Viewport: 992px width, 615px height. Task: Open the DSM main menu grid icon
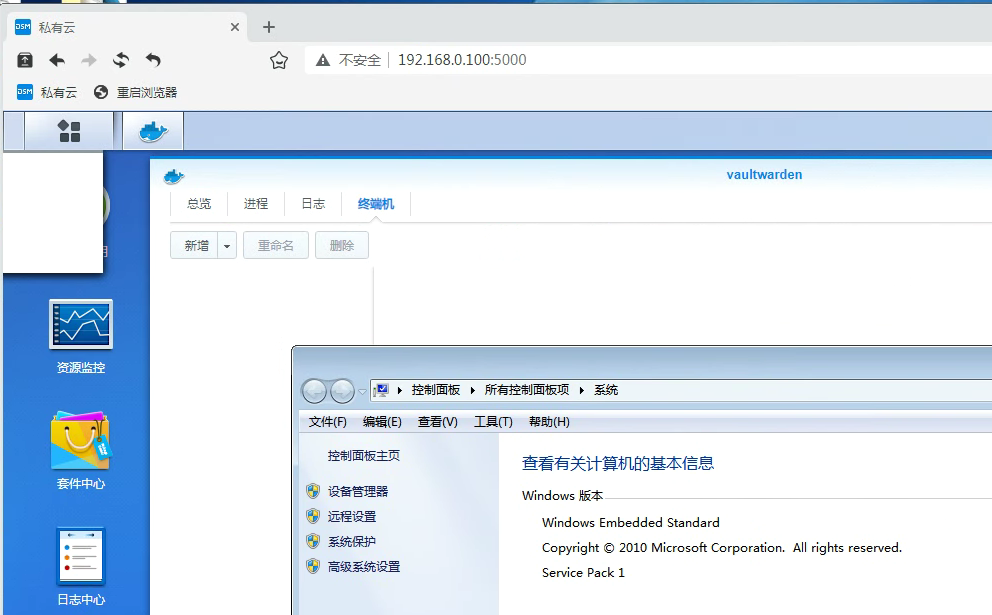pos(69,131)
